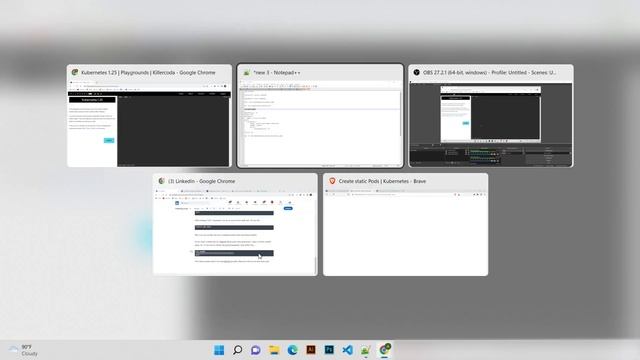Open the Windows Start menu
Screen dimensions: 640x360
point(219,350)
